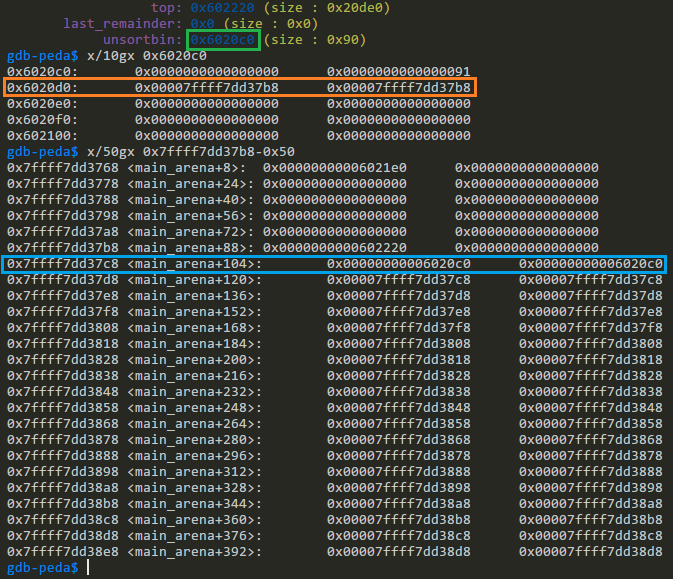Click the command x/50gx 0x7ffff7dd37b8-0x50

[191, 152]
